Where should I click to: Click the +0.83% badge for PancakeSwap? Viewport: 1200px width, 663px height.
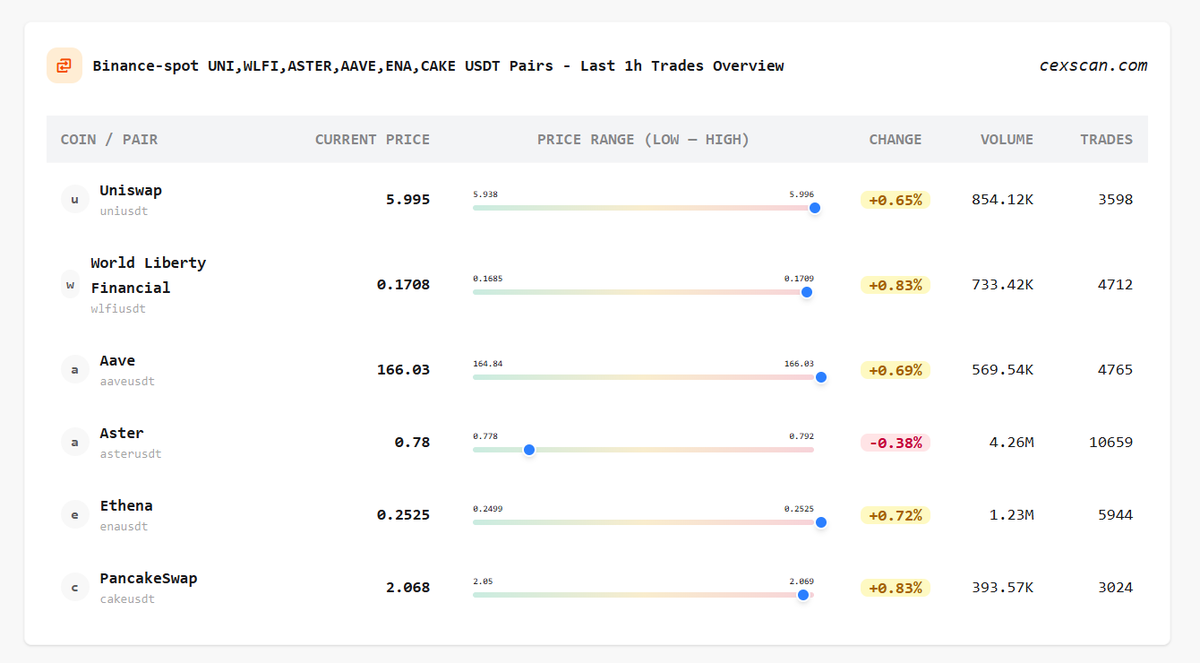[895, 587]
